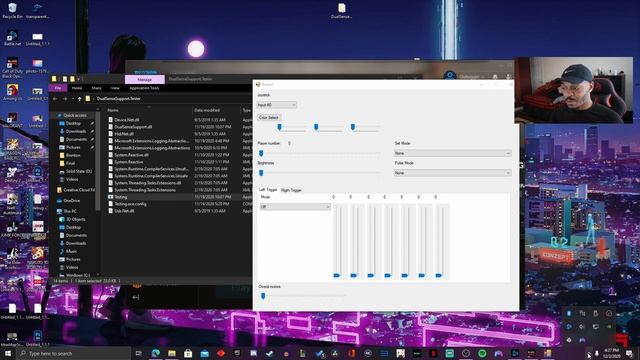Viewport: 640px width, 360px height.
Task: Click the Color Select button
Action: coord(268,118)
